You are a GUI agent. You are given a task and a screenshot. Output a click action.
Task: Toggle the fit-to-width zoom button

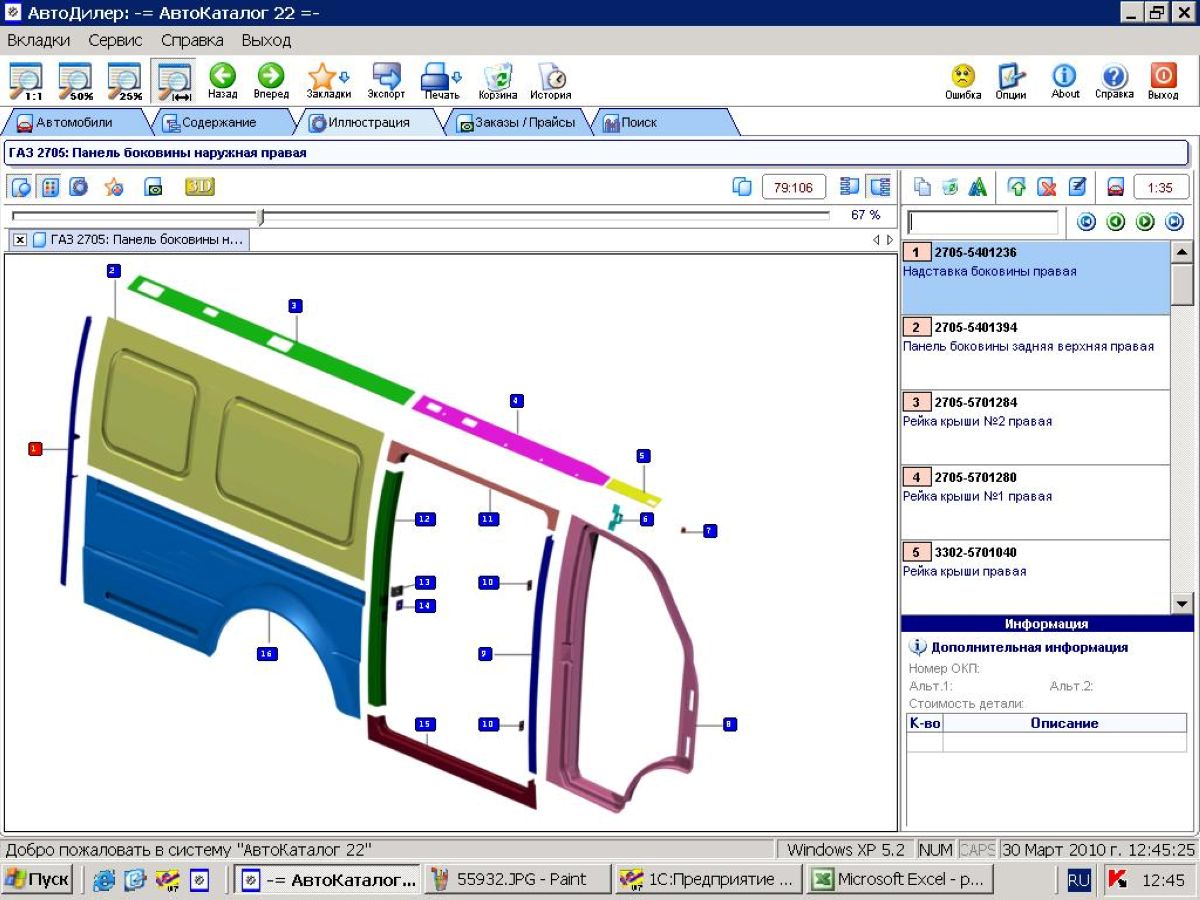tap(174, 81)
